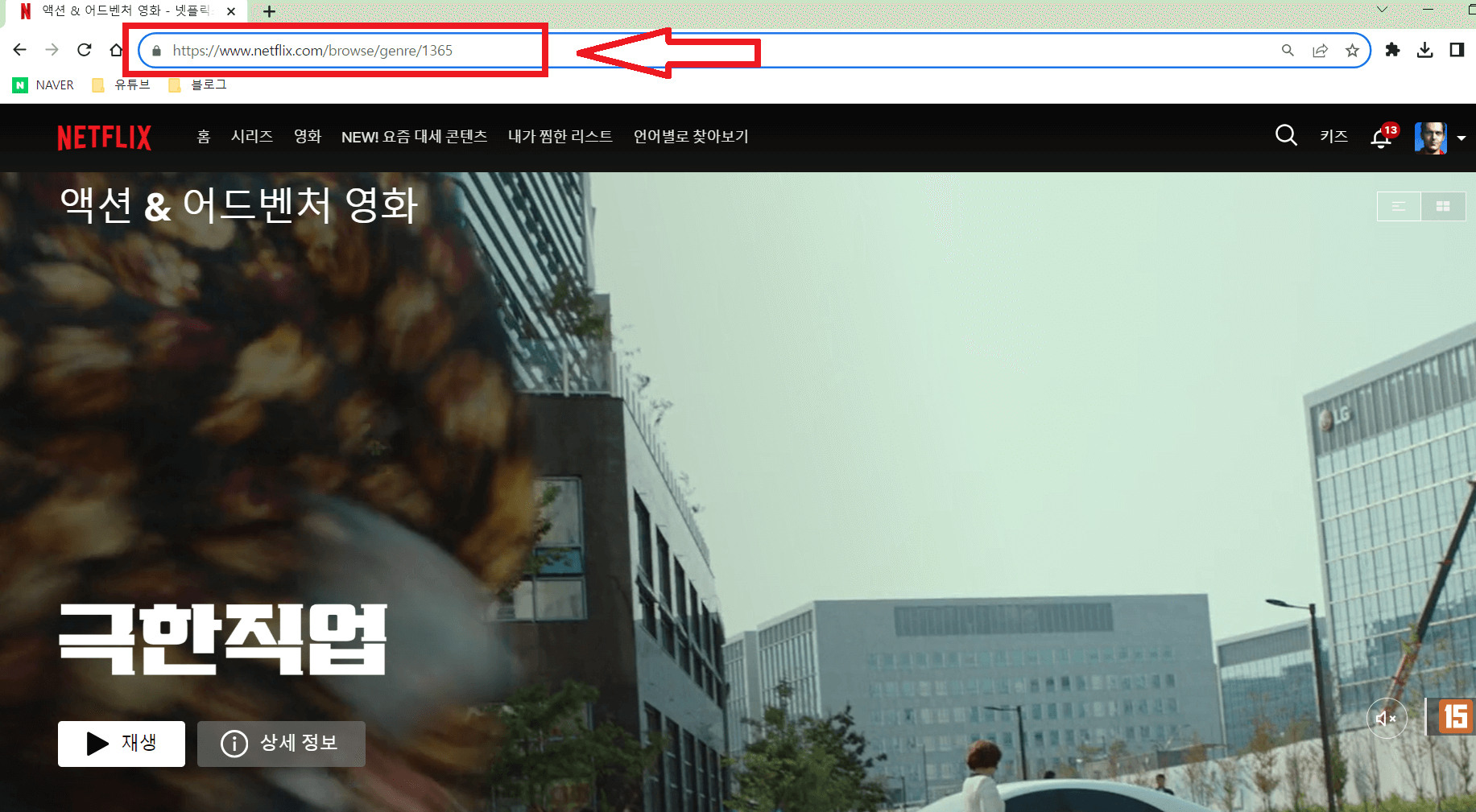This screenshot has height=812, width=1476.
Task: Open browser downloads
Action: 1425,50
